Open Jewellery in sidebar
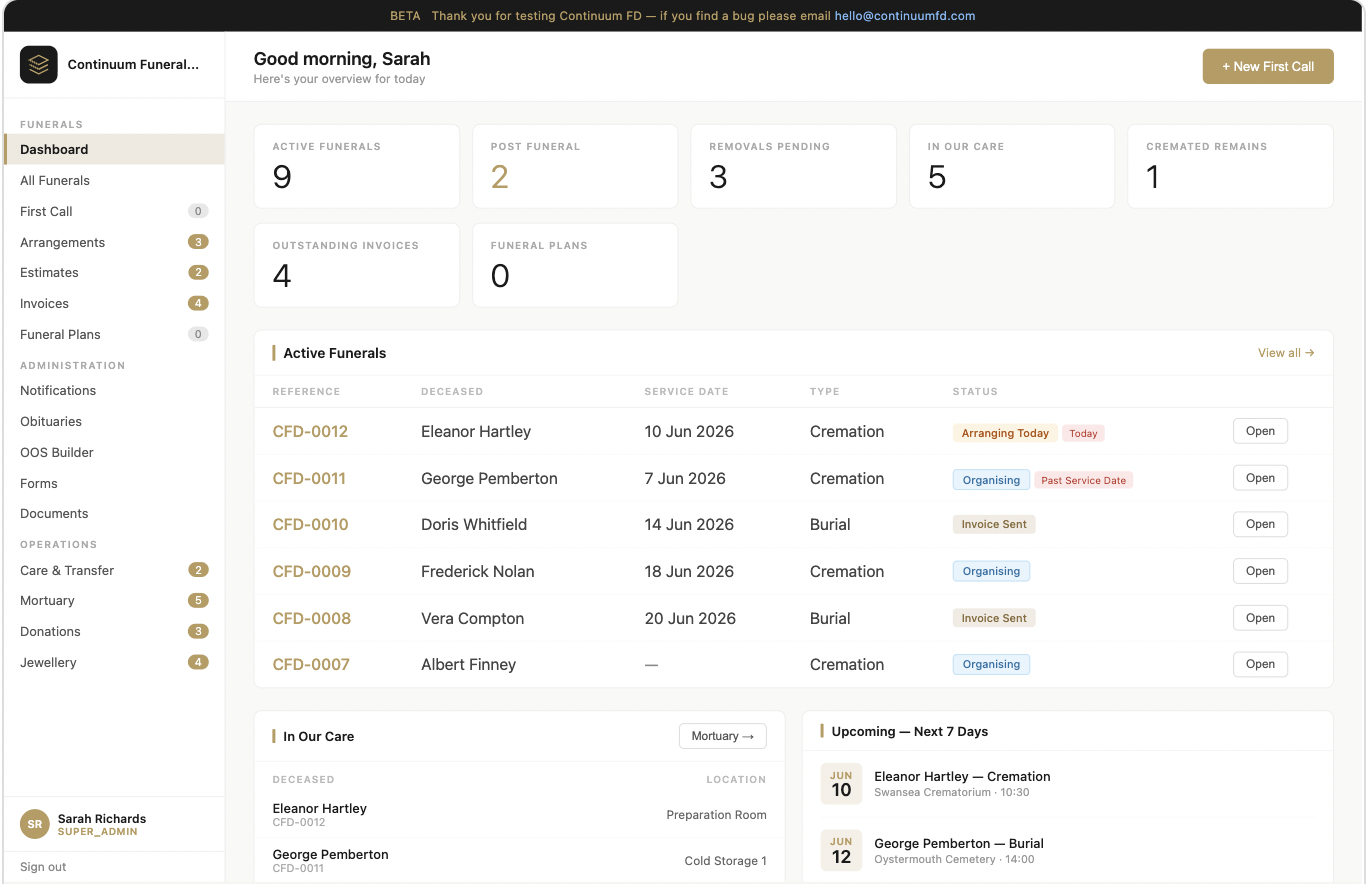This screenshot has height=884, width=1368. click(x=114, y=662)
